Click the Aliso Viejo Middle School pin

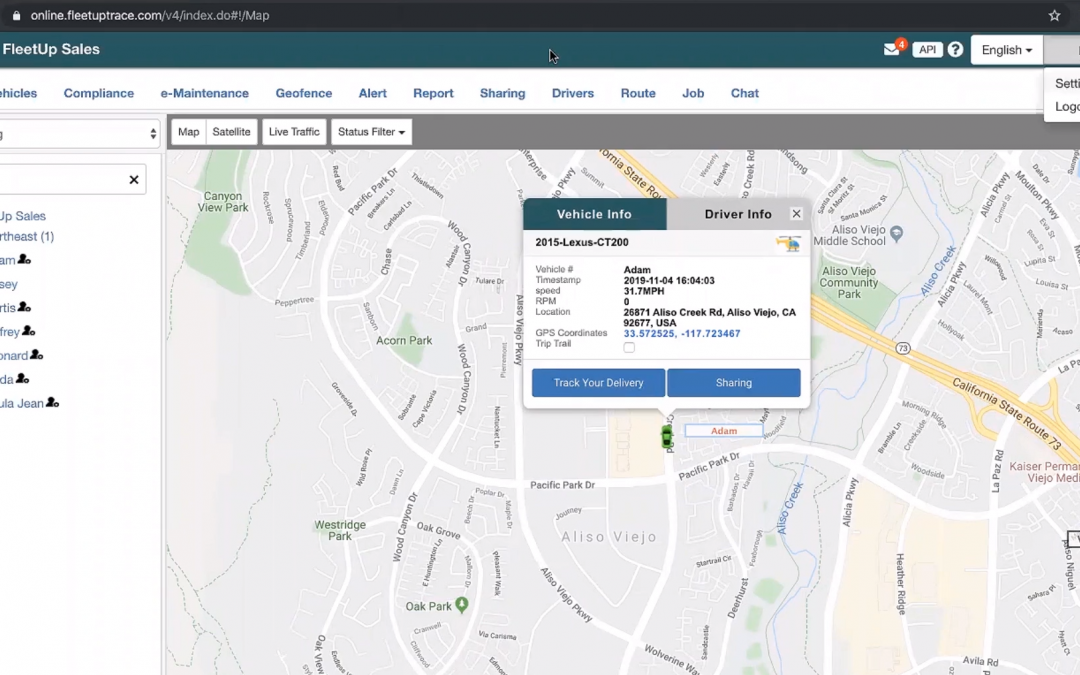[896, 233]
